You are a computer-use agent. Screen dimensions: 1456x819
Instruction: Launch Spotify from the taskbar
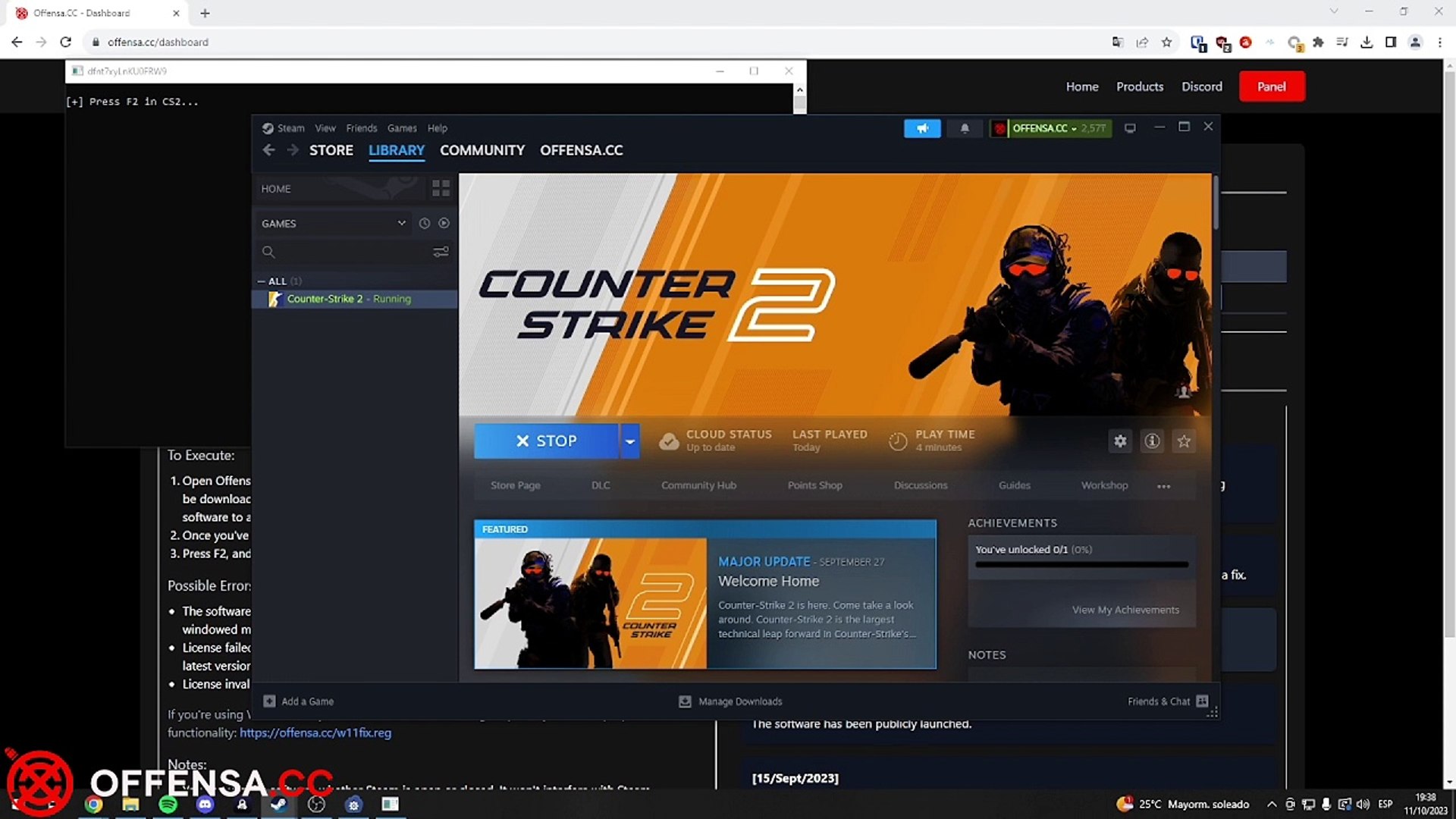tap(168, 804)
